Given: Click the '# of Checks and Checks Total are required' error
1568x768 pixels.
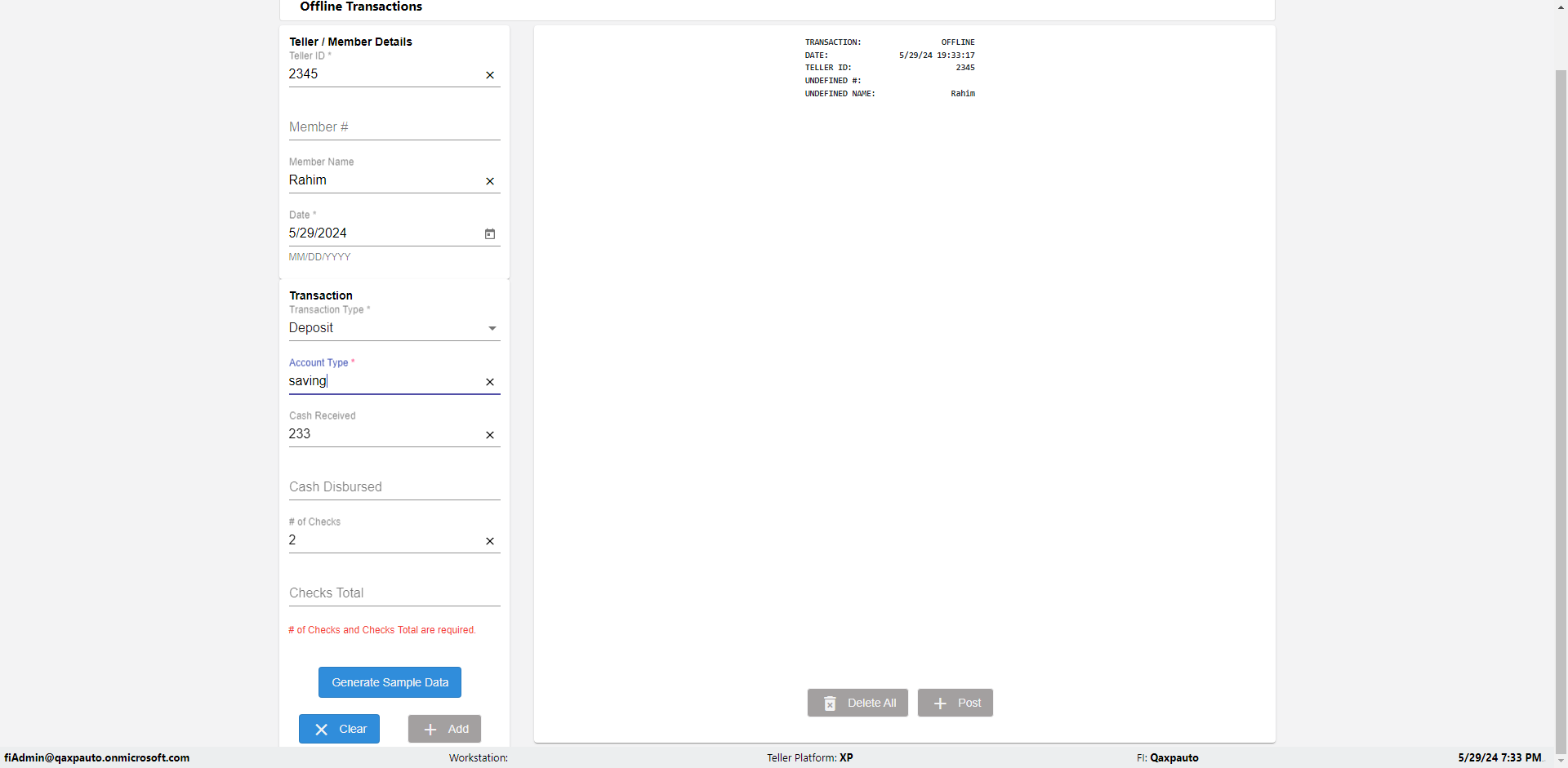Looking at the screenshot, I should 382,630.
